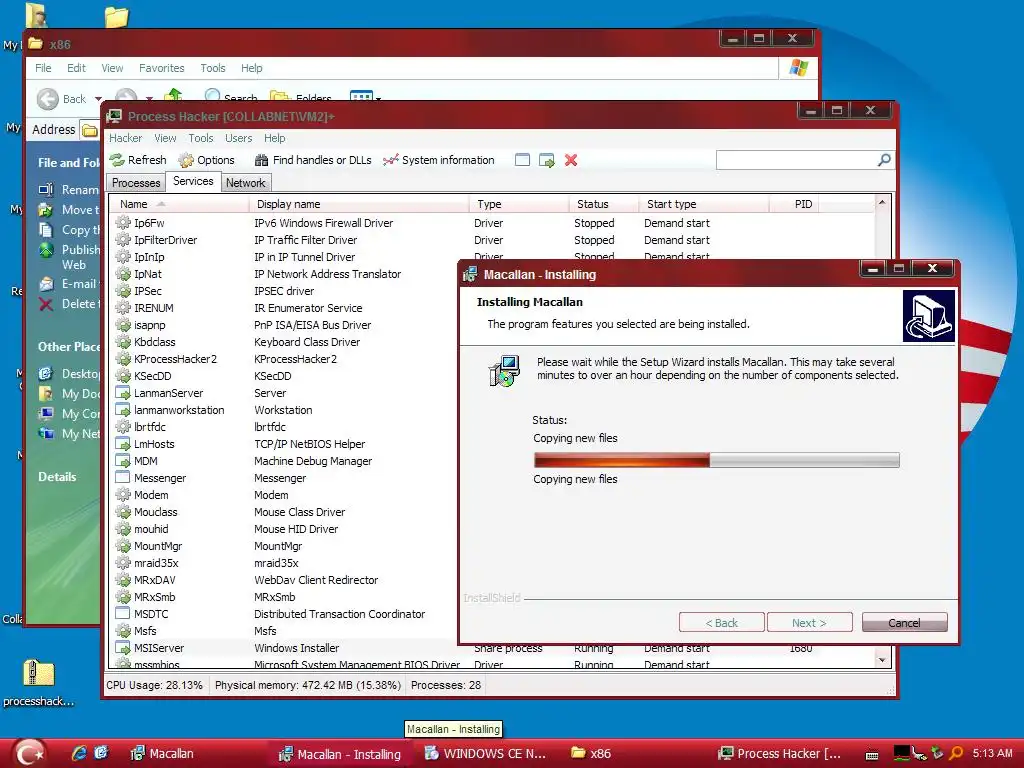The width and height of the screenshot is (1024, 768).
Task: Sort by Type column header
Action: (x=519, y=204)
